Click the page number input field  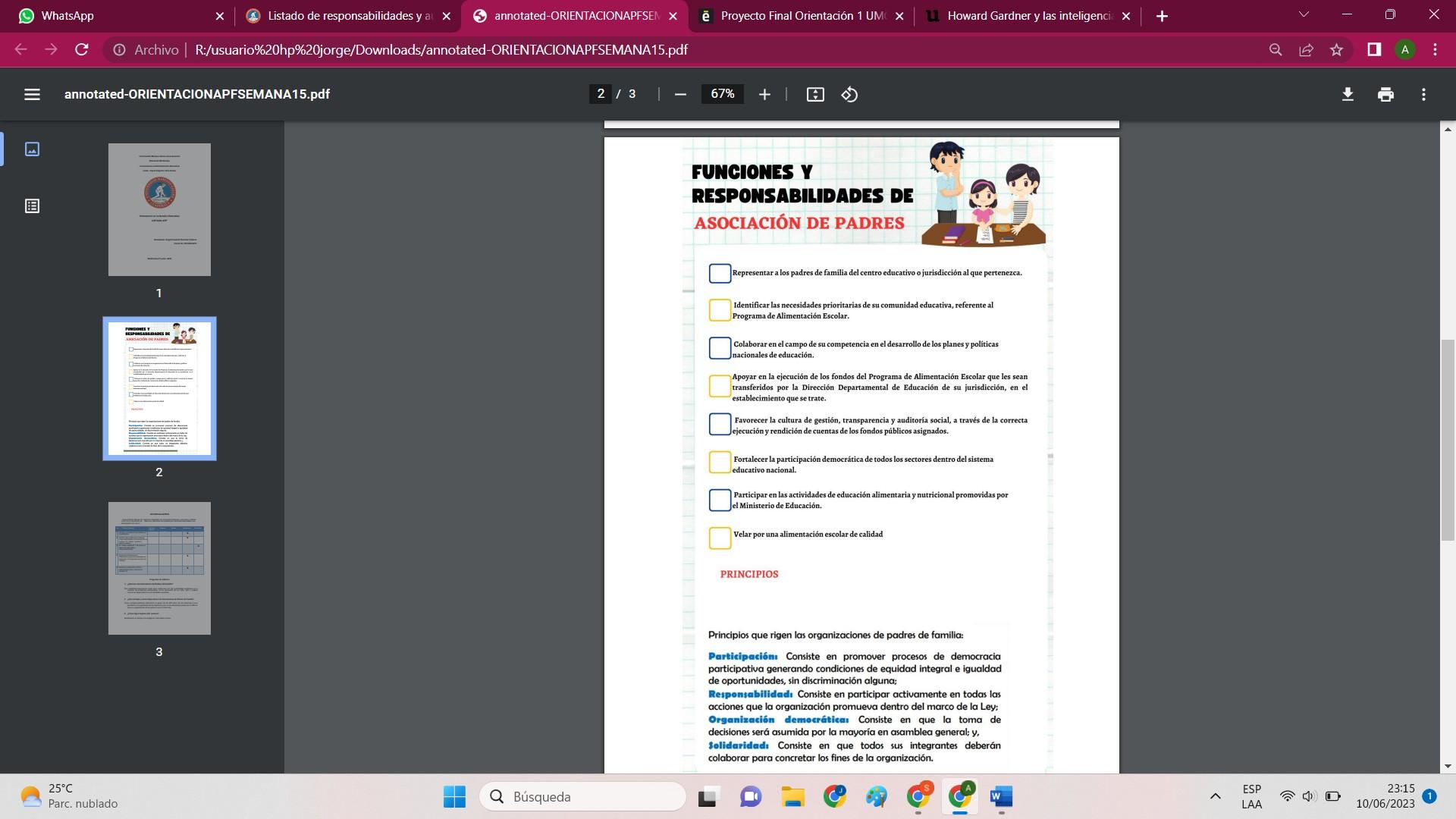point(601,94)
